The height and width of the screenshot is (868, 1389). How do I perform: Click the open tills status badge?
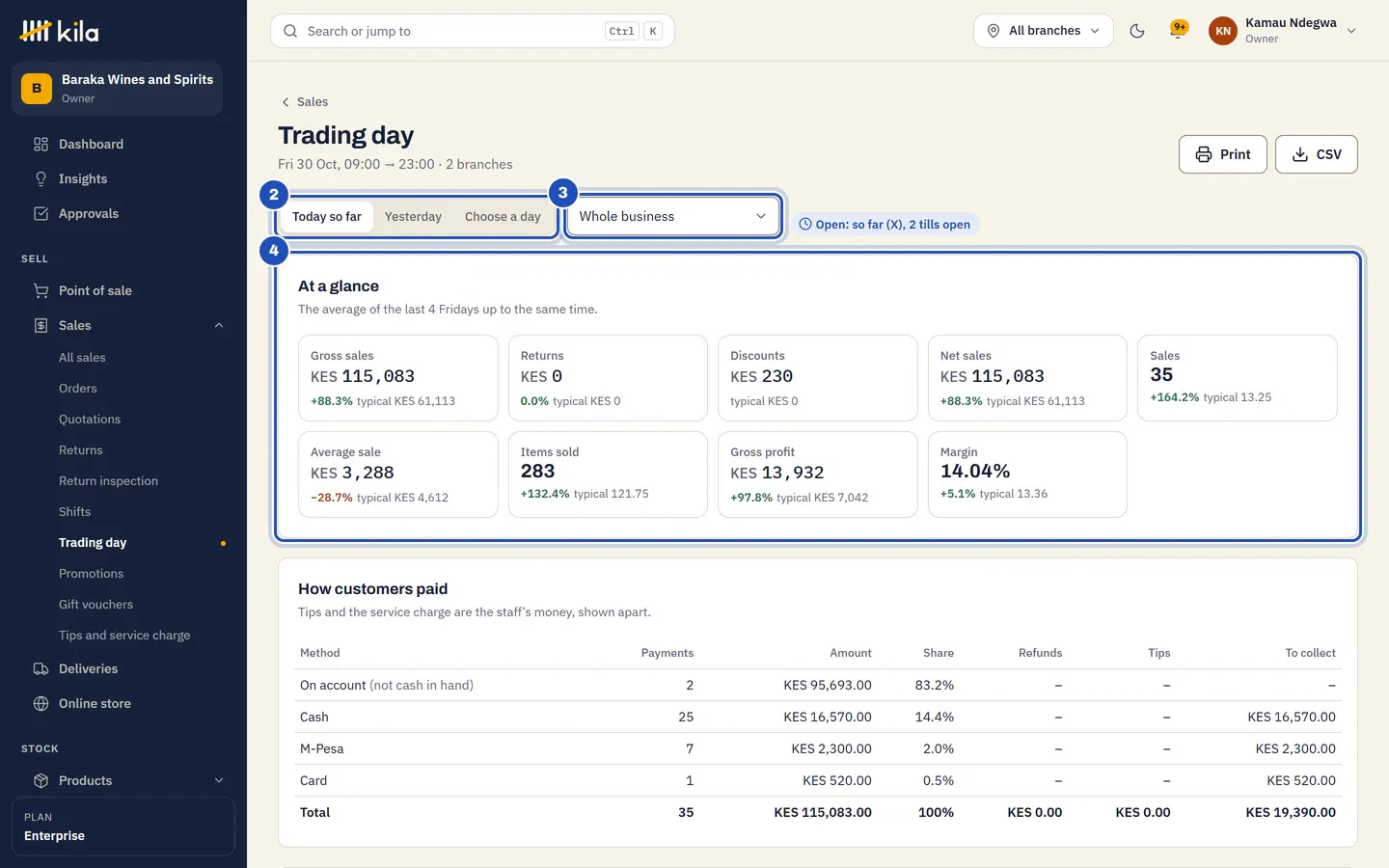[x=885, y=225]
